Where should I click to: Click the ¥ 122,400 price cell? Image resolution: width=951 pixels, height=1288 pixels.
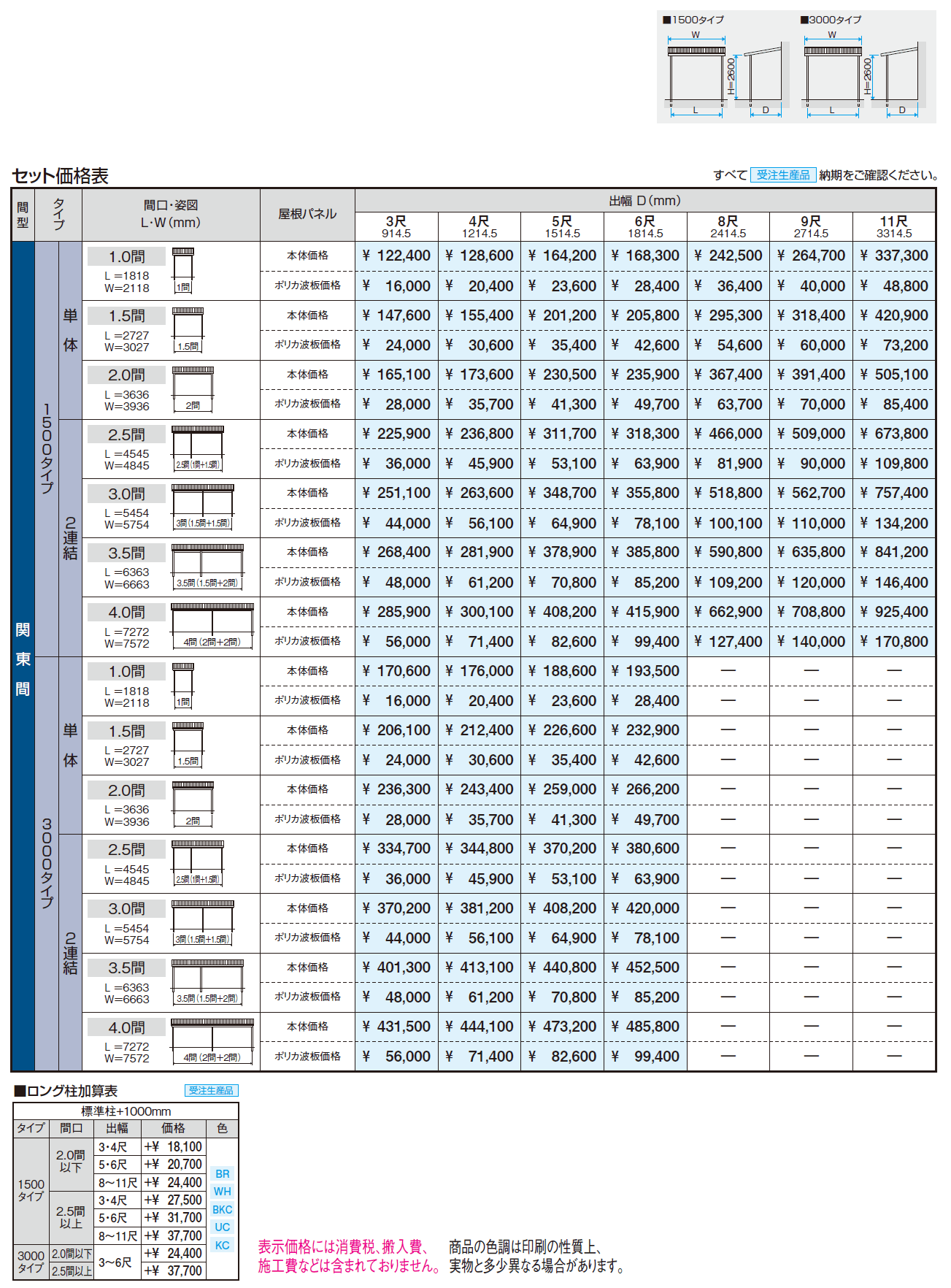[396, 256]
